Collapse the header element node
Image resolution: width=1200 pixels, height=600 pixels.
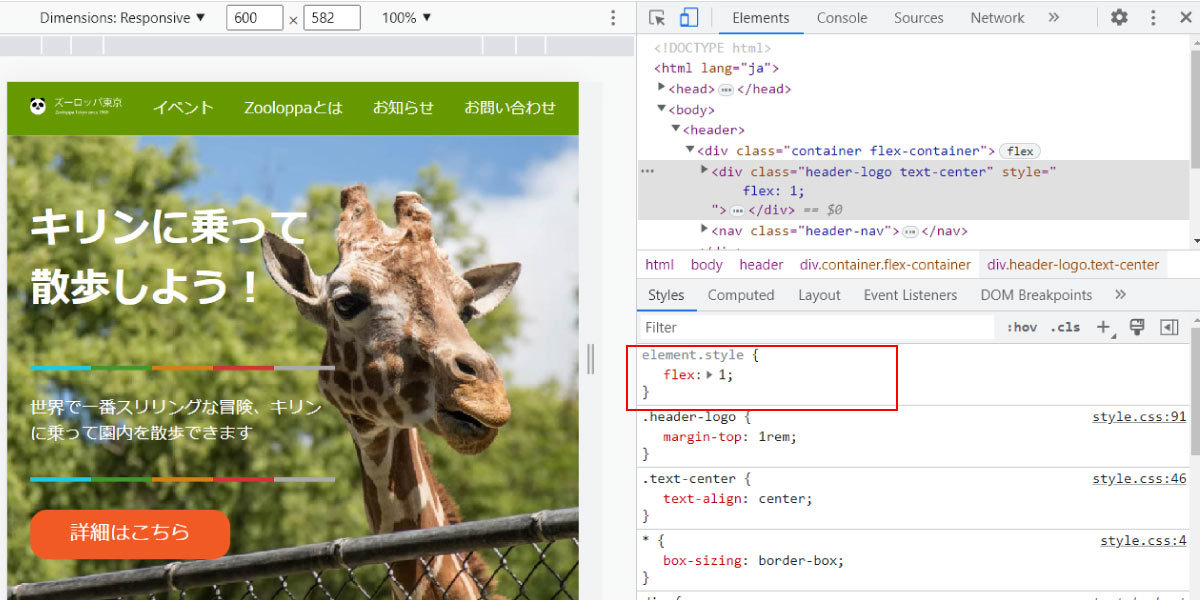676,129
